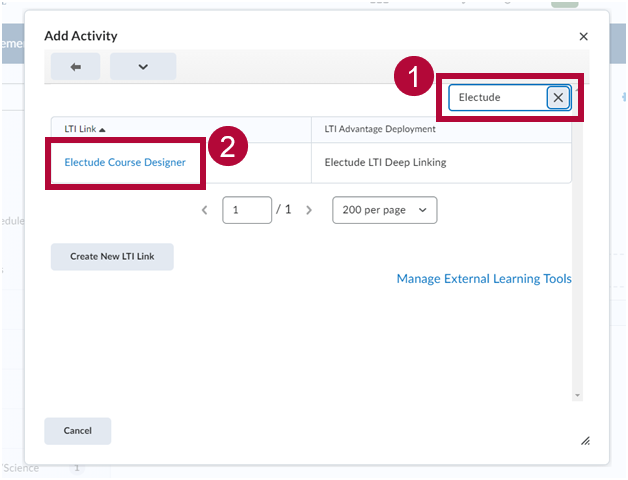The width and height of the screenshot is (628, 480).
Task: Focus the Electude search field
Action: tap(497, 97)
